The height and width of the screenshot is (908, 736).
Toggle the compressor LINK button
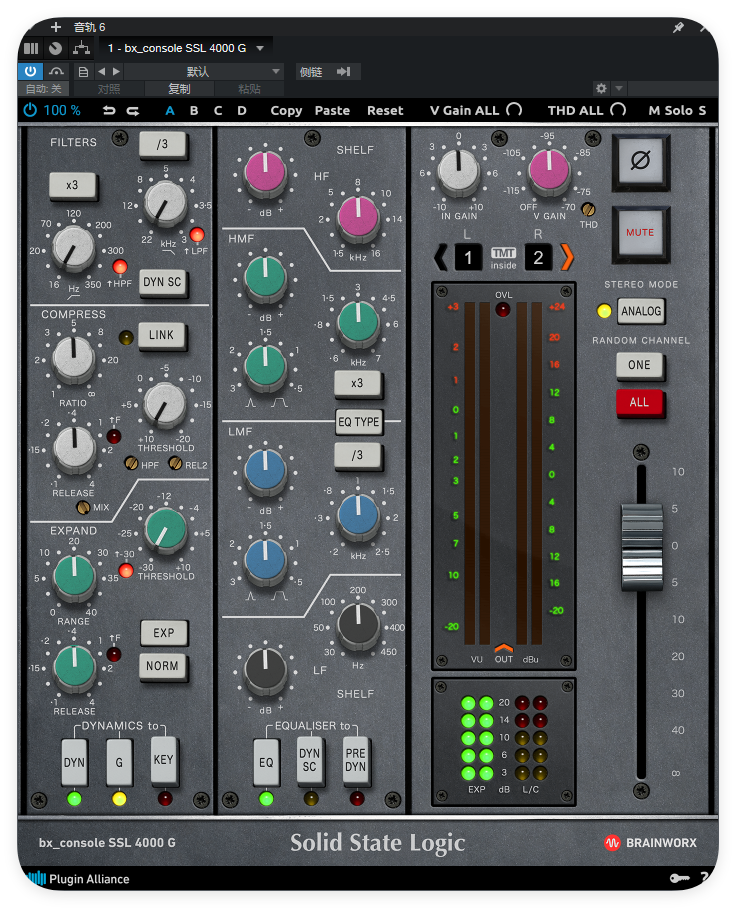pyautogui.click(x=162, y=335)
